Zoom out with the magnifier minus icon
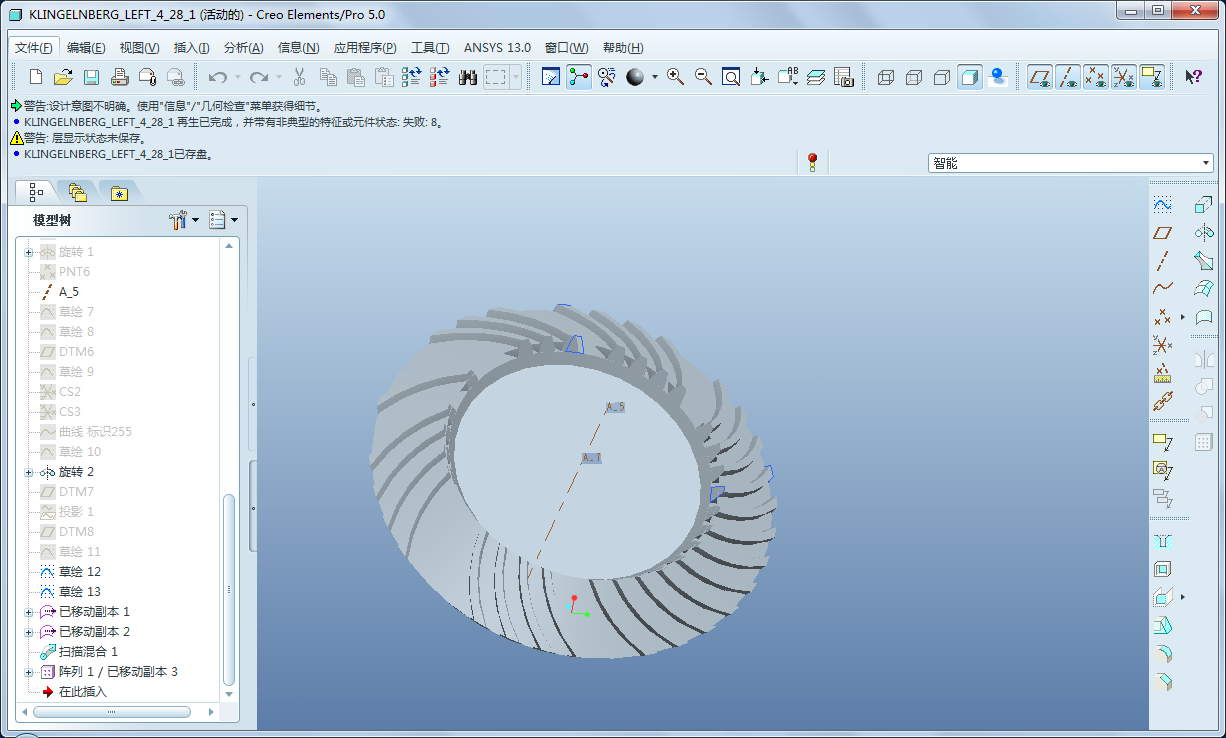Image resolution: width=1226 pixels, height=738 pixels. click(x=703, y=77)
